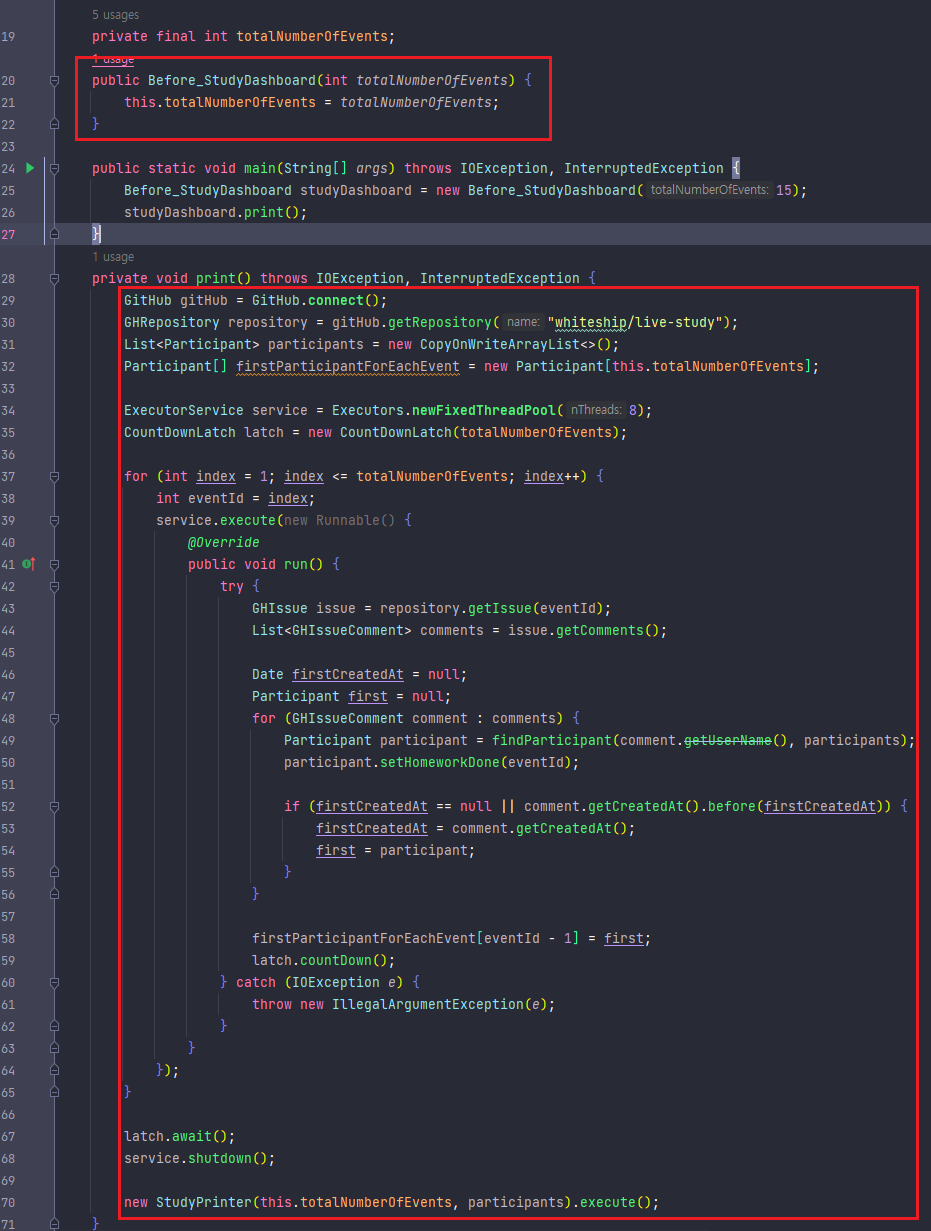Collapse the print() method fold at line 28
This screenshot has height=1231, width=931.
[55, 278]
